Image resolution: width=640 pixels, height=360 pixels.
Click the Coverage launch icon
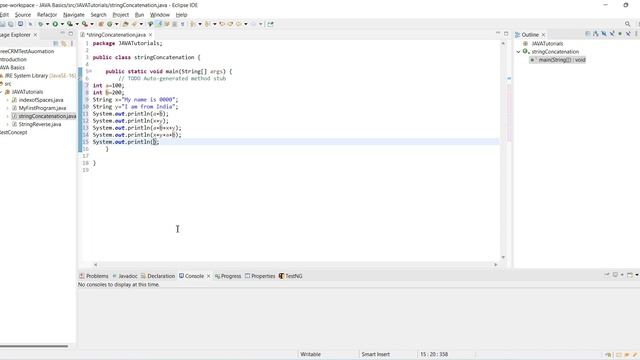(x=70, y=24)
